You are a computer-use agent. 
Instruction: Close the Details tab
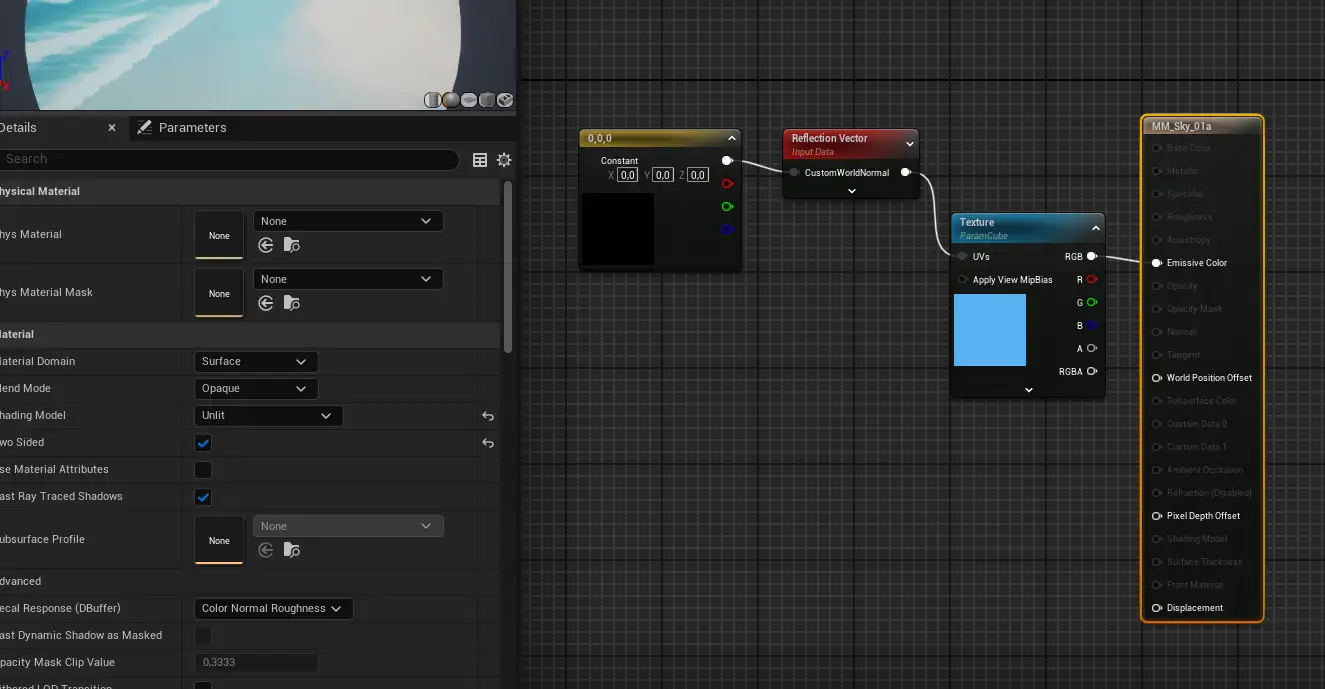tap(112, 128)
